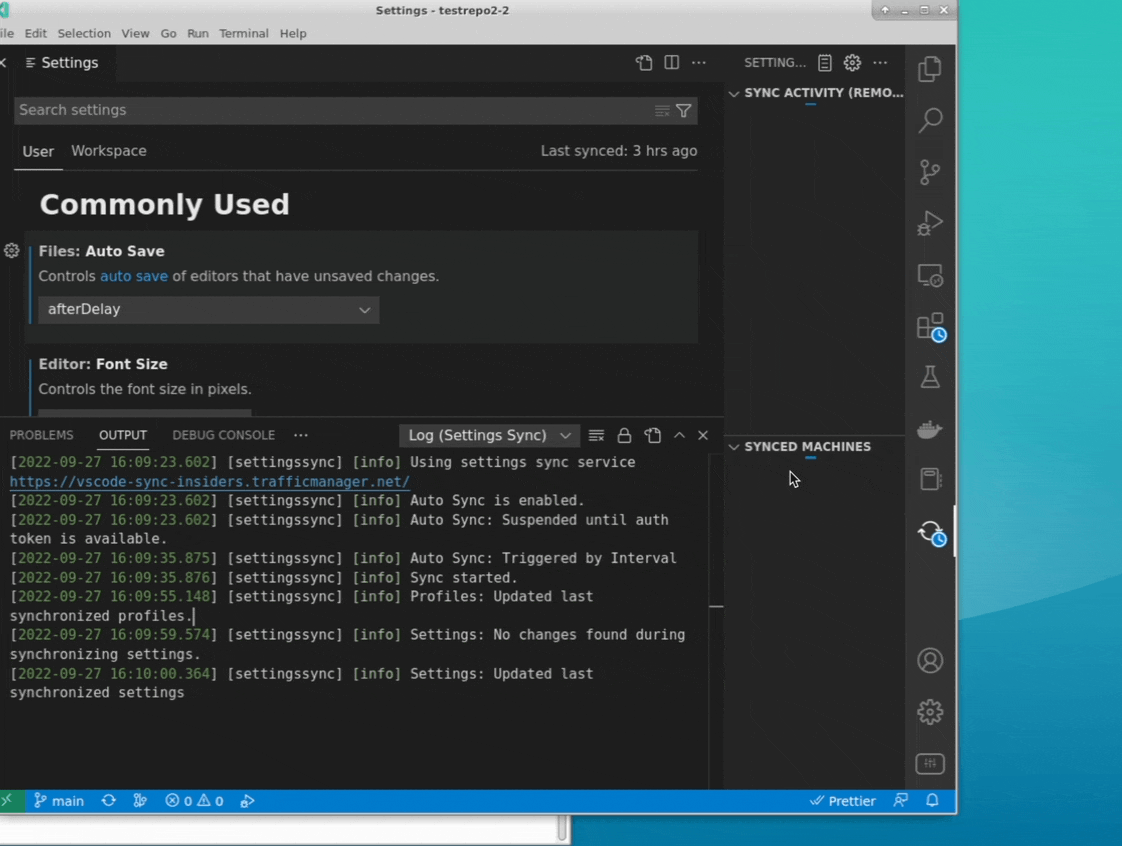The width and height of the screenshot is (1122, 846).
Task: Follow the auto save documentation link
Action: pyautogui.click(x=133, y=276)
